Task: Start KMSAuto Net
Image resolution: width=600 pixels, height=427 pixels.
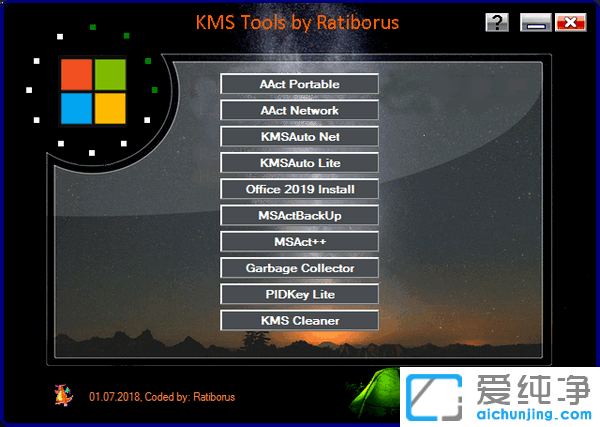Action: (x=299, y=136)
